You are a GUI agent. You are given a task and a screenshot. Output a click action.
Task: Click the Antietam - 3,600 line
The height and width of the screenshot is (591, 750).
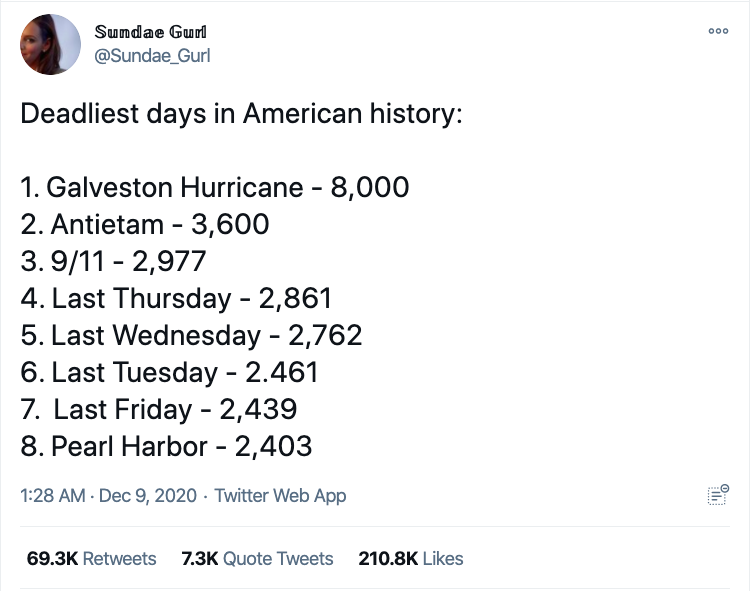[x=145, y=224]
